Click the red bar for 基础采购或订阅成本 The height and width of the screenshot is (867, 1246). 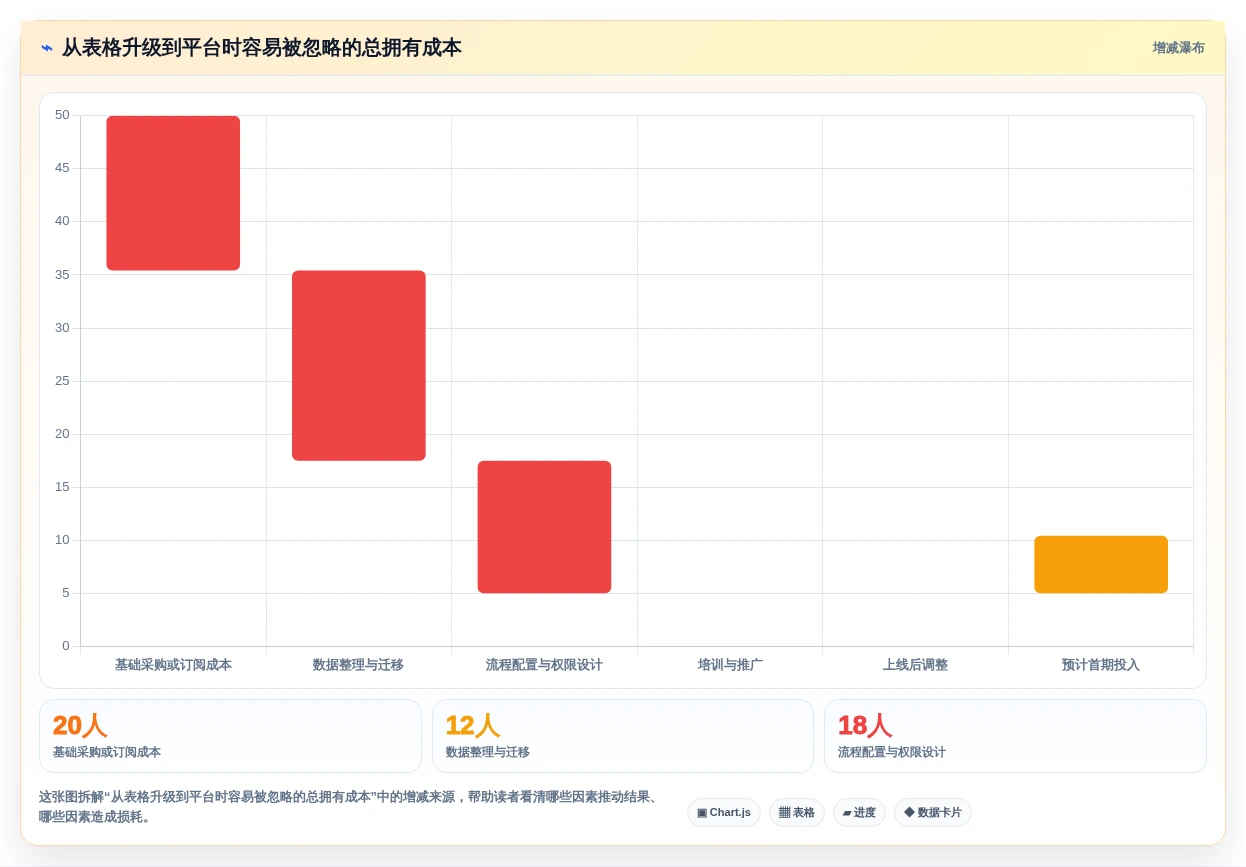pyautogui.click(x=173, y=193)
